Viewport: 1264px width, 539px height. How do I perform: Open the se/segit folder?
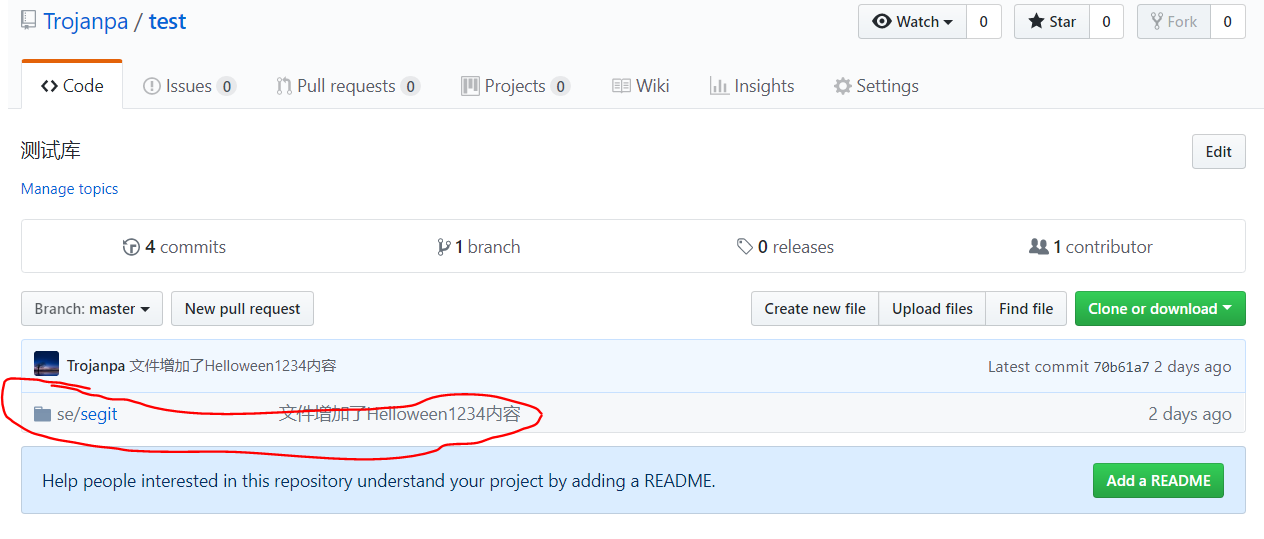pos(87,414)
